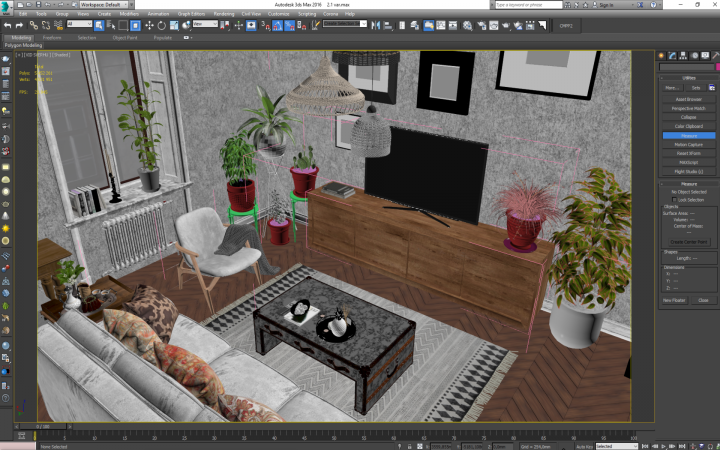Activate the Select and Move tool
The height and width of the screenshot is (450, 720).
(x=149, y=26)
